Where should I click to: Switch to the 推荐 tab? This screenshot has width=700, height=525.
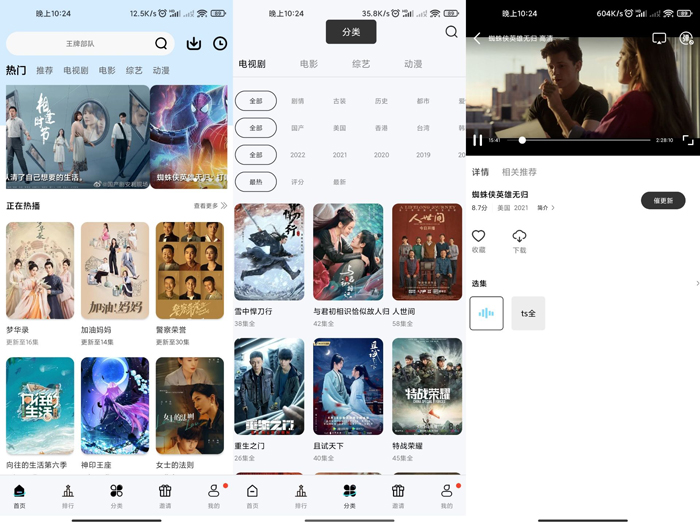click(45, 71)
